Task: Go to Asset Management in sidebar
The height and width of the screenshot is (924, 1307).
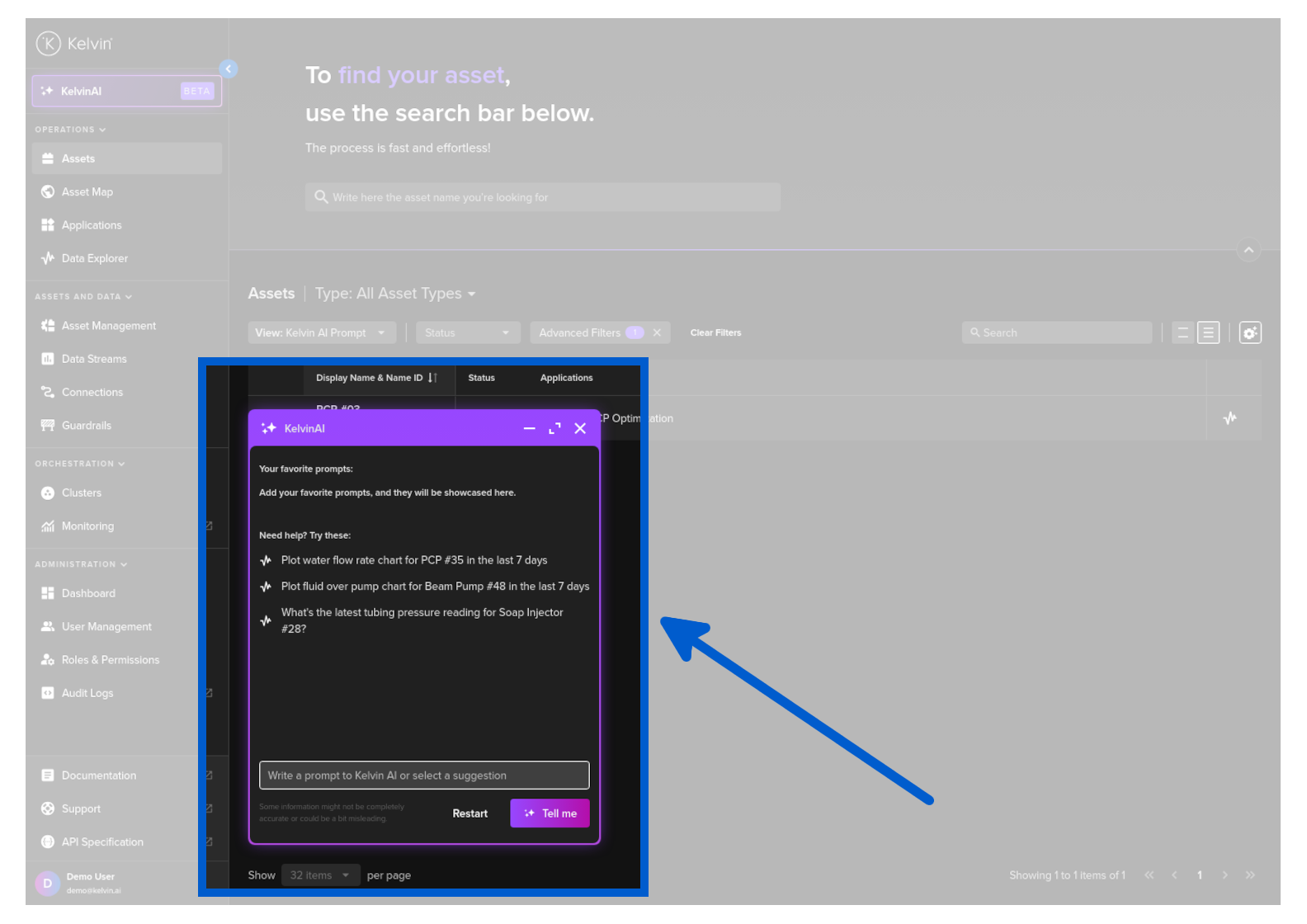Action: click(108, 326)
